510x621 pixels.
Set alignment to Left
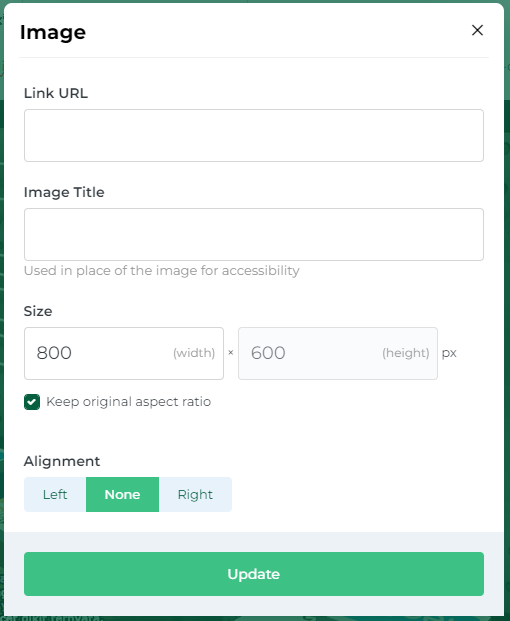(55, 494)
